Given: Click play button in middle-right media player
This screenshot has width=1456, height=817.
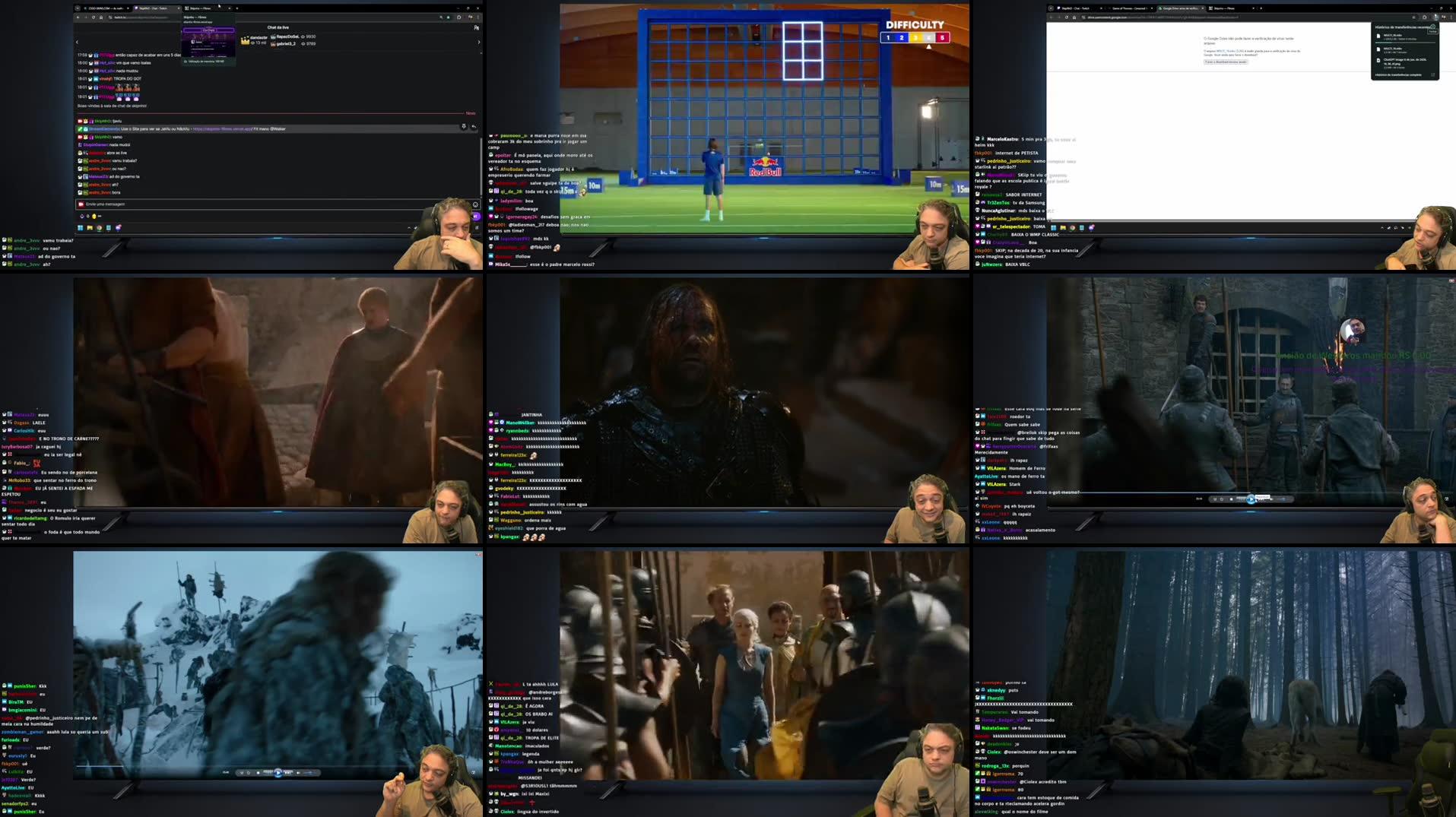Looking at the screenshot, I should (1251, 499).
